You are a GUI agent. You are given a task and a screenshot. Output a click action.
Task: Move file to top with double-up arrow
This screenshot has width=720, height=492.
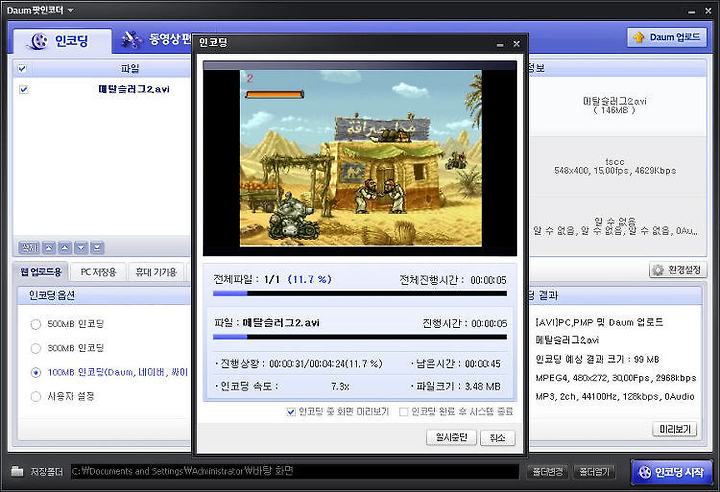pos(49,248)
